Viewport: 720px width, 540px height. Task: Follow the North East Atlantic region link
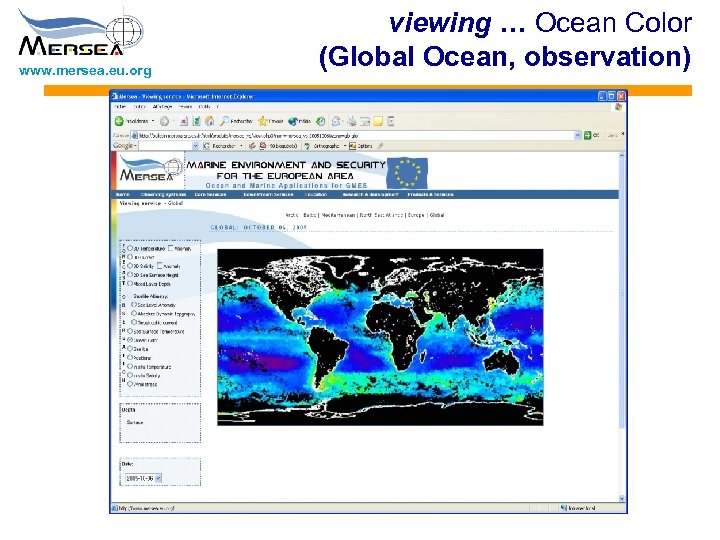[382, 215]
